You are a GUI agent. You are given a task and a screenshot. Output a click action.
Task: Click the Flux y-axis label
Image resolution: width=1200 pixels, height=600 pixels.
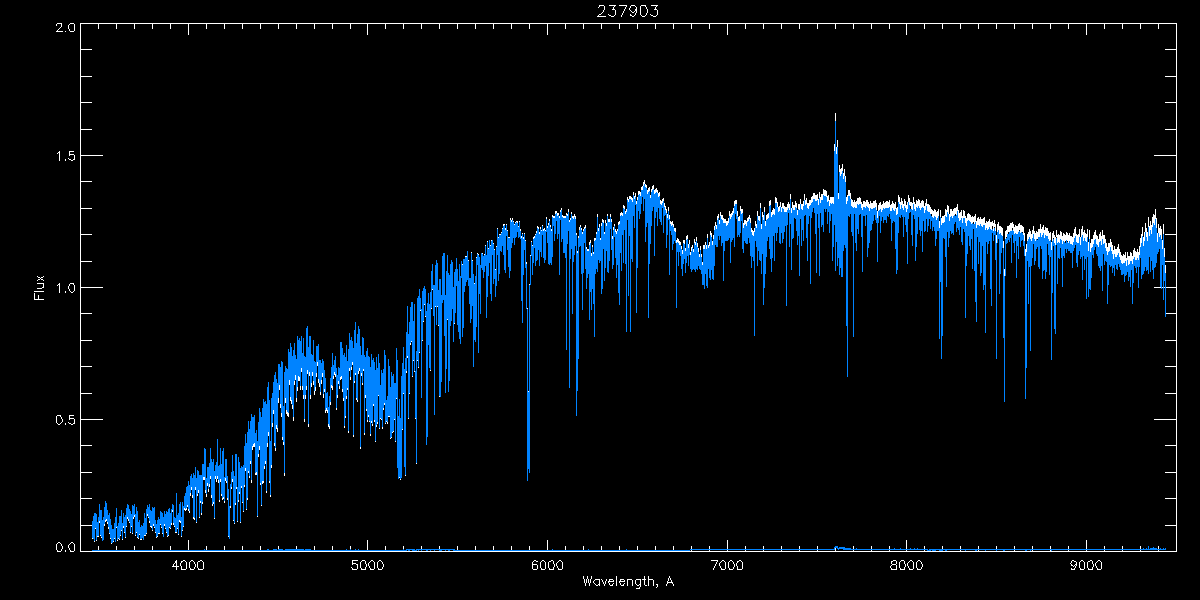[x=40, y=287]
